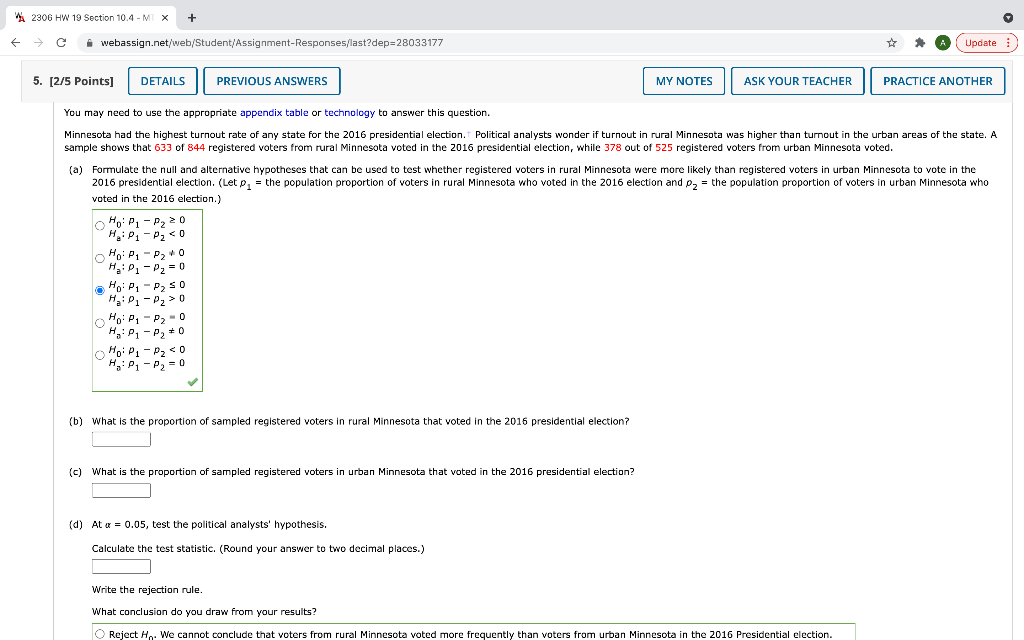Select the 2306 HW 19 Section 10.4 tab
The height and width of the screenshot is (640, 1024).
[x=91, y=18]
